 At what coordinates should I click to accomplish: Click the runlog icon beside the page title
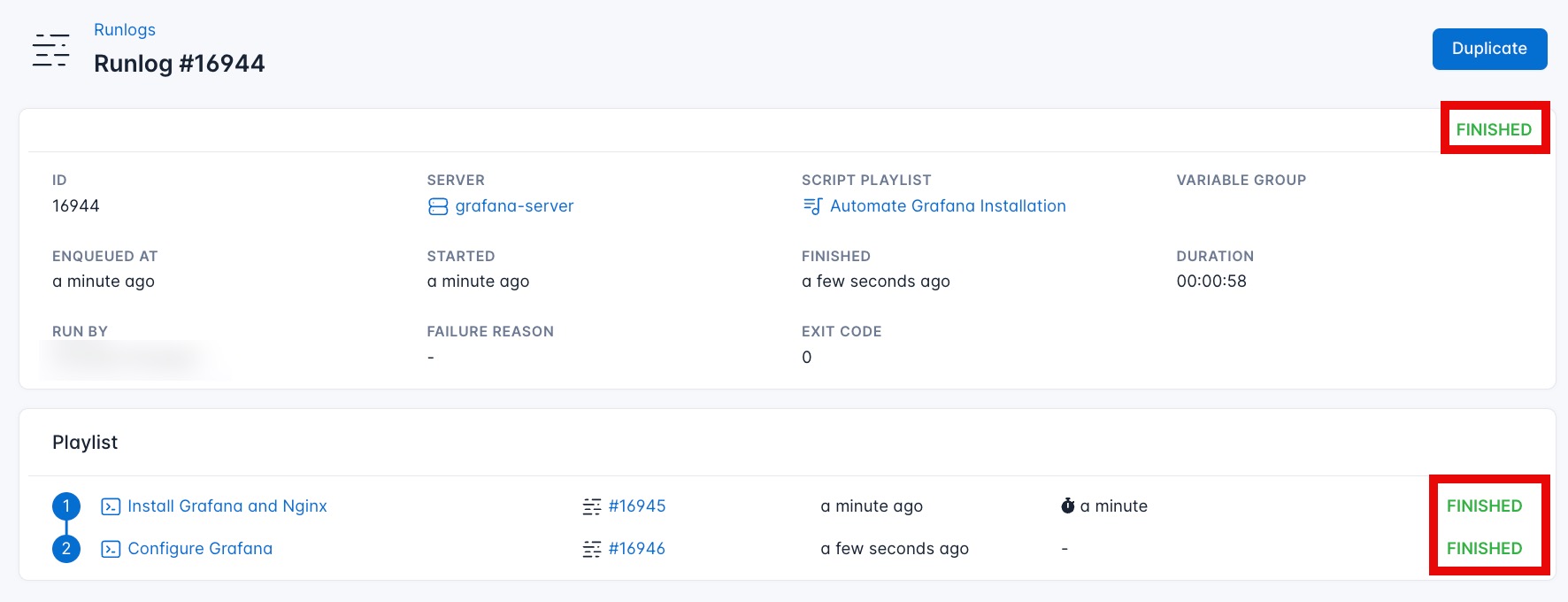coord(50,50)
